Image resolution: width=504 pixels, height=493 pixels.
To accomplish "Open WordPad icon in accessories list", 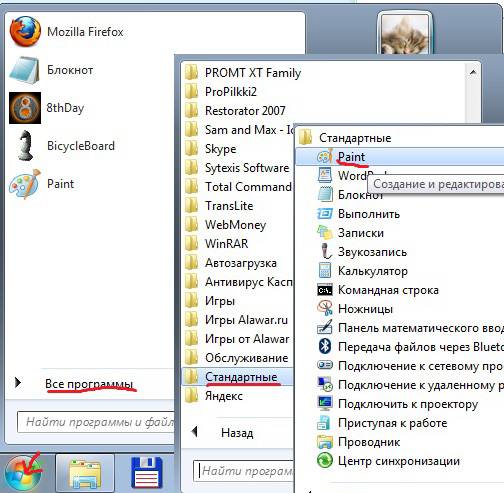I will 325,175.
